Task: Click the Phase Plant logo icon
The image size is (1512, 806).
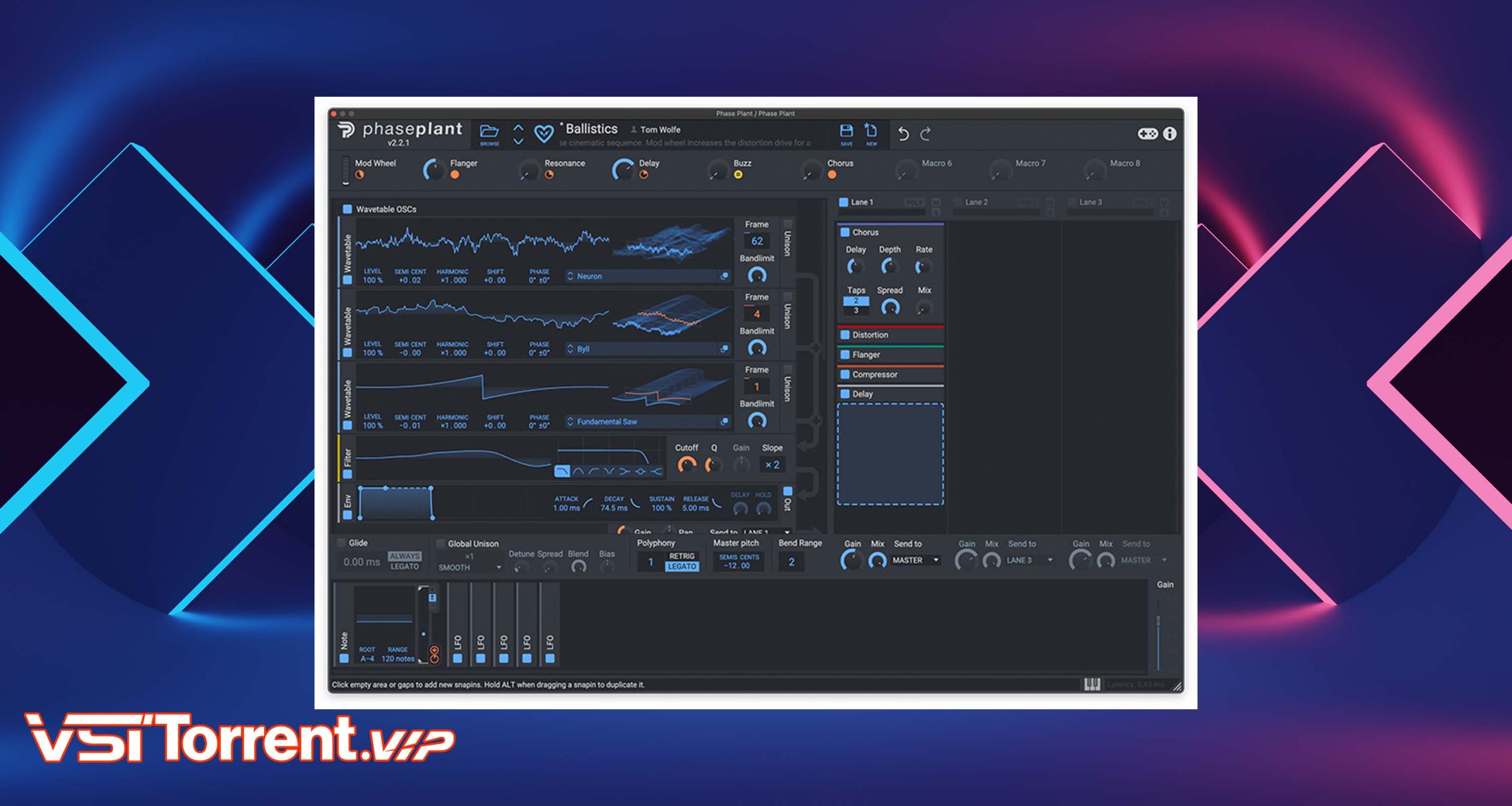Action: click(346, 130)
